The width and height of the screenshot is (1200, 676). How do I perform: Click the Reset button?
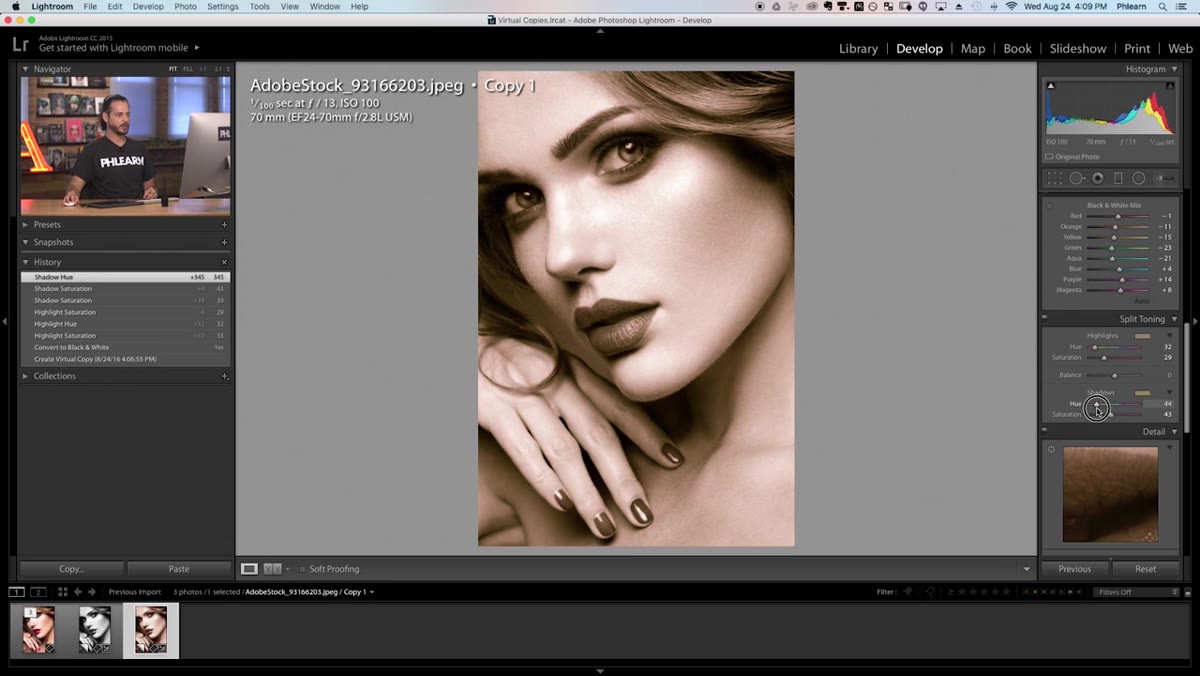pos(1145,569)
